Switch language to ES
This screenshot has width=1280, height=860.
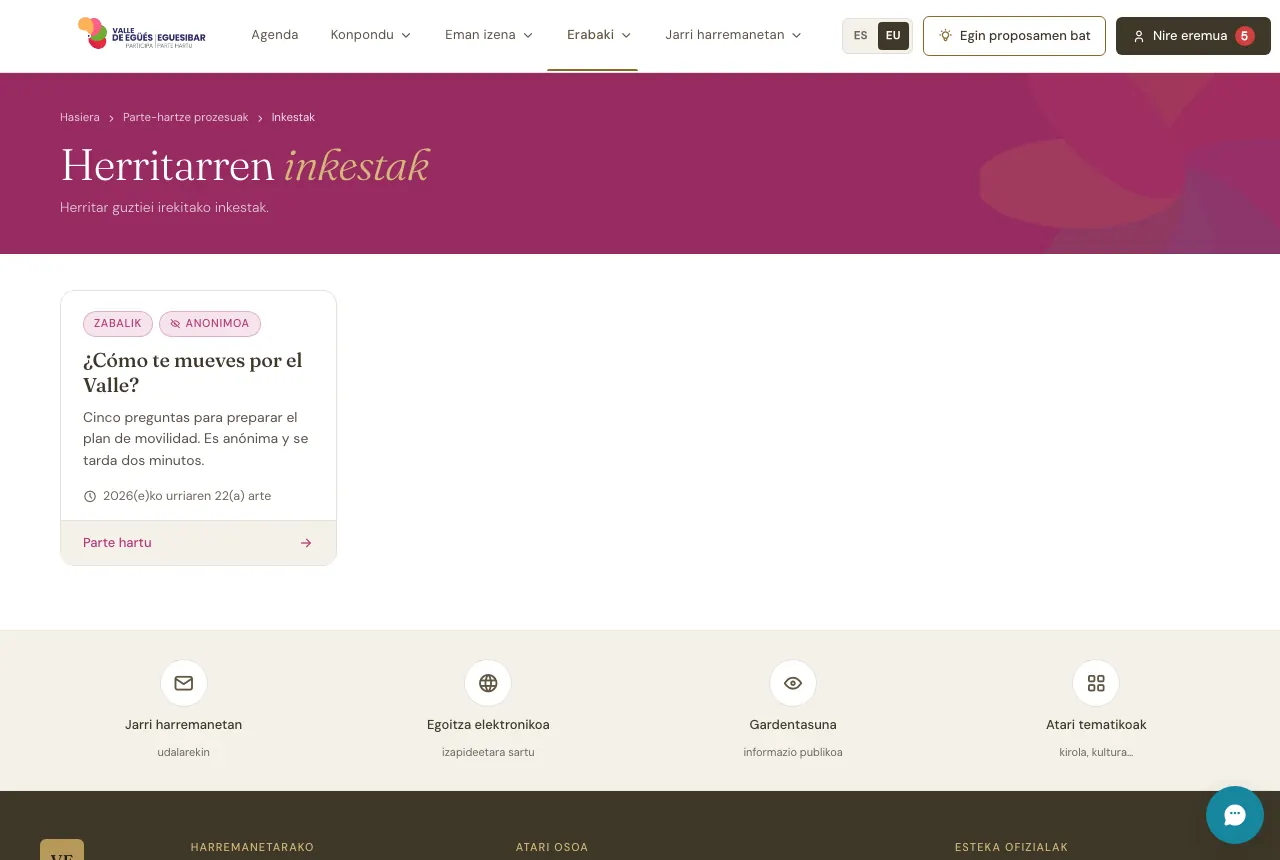(861, 36)
